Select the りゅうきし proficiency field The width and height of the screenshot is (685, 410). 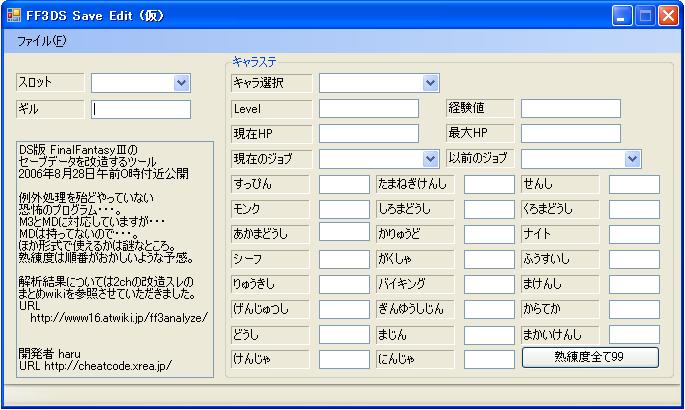pyautogui.click(x=344, y=285)
